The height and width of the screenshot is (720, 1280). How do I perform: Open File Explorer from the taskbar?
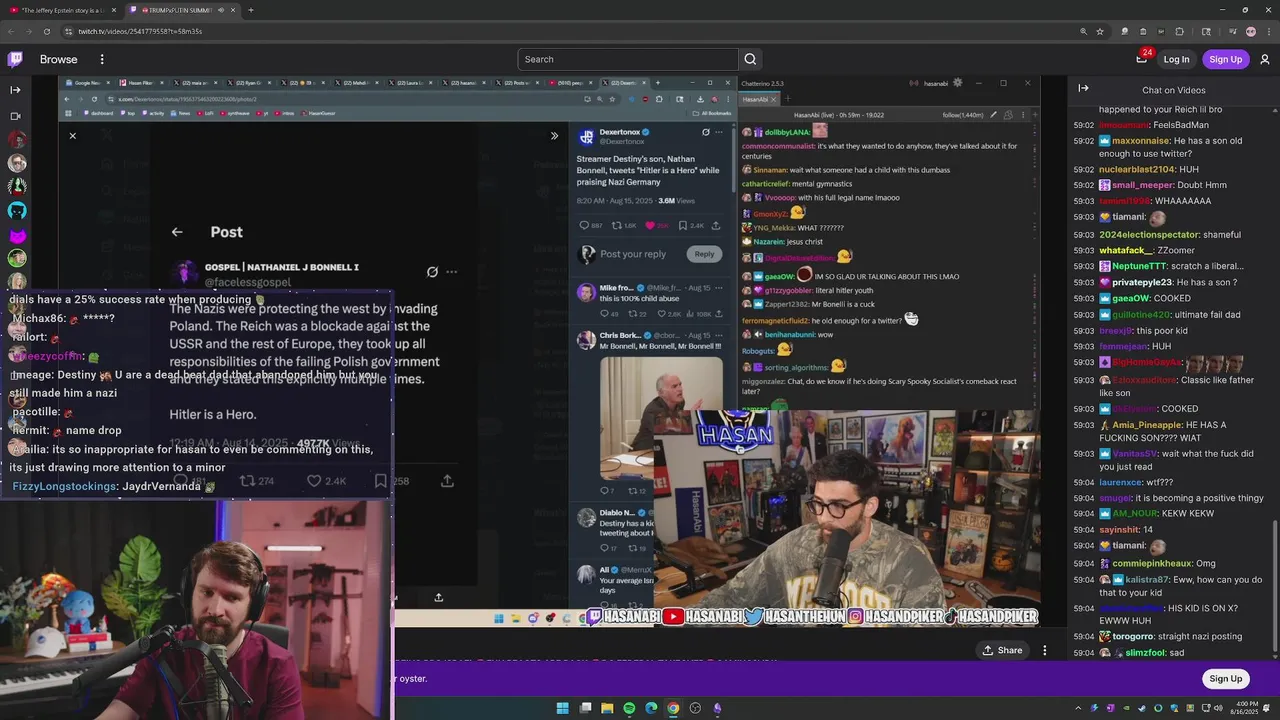point(606,708)
